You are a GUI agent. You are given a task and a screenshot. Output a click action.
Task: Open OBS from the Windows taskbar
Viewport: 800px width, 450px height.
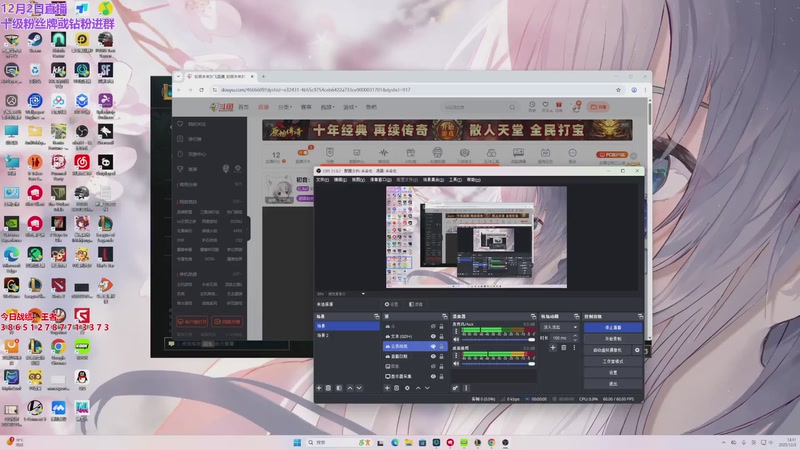(505, 442)
